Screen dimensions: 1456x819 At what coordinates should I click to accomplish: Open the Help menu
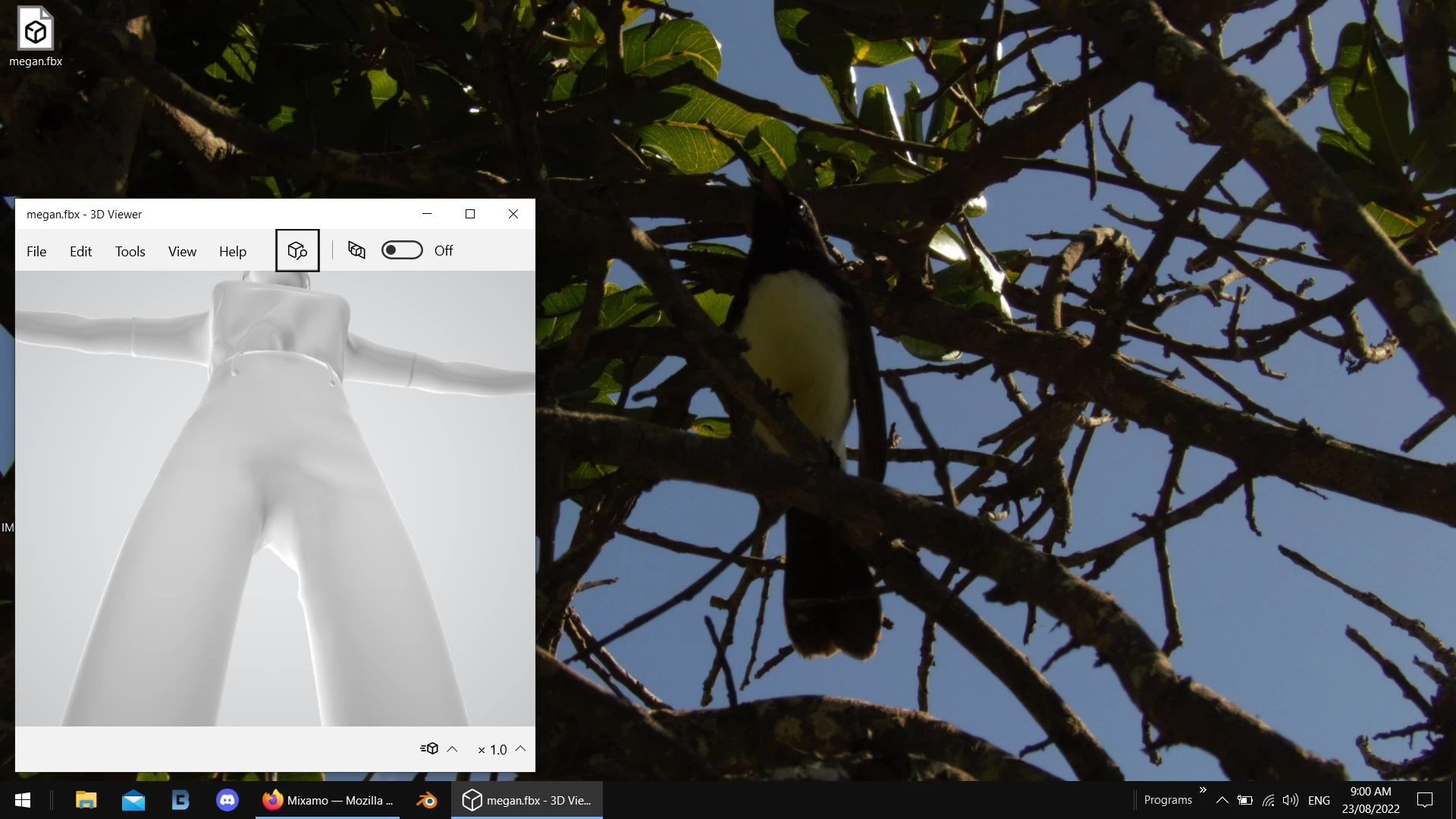[x=233, y=252]
